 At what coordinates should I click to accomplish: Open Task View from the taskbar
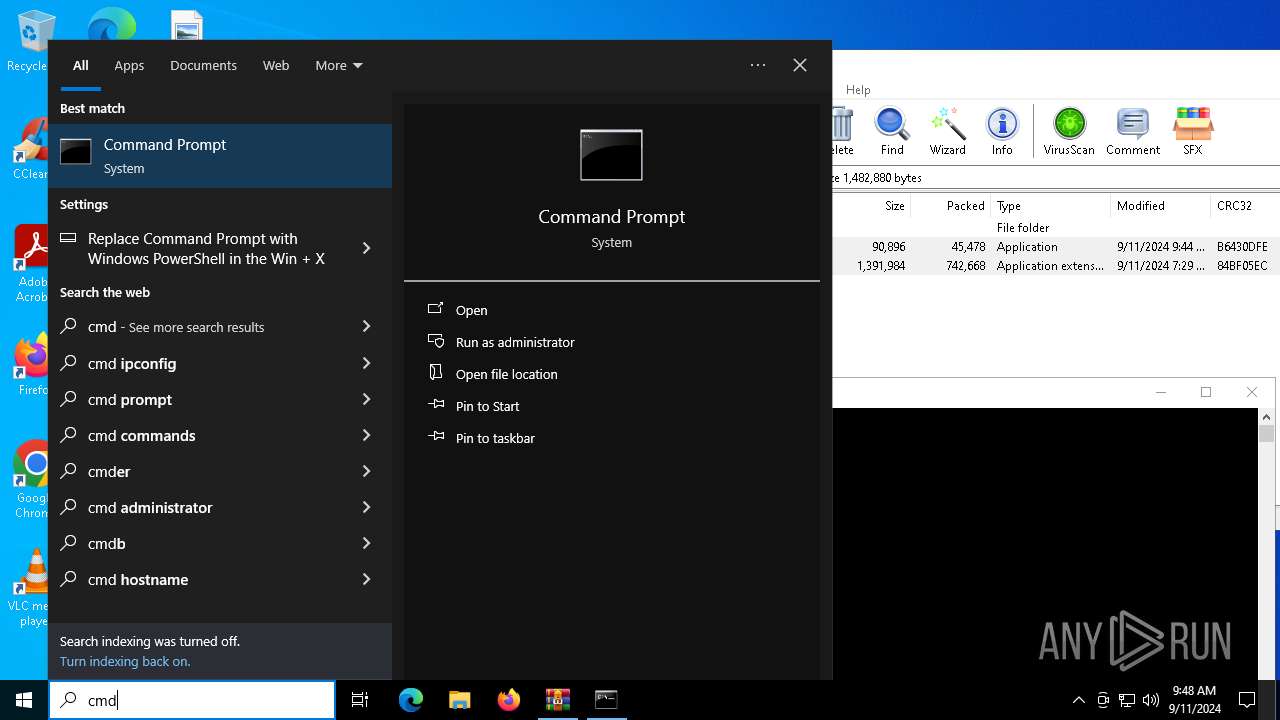[360, 700]
